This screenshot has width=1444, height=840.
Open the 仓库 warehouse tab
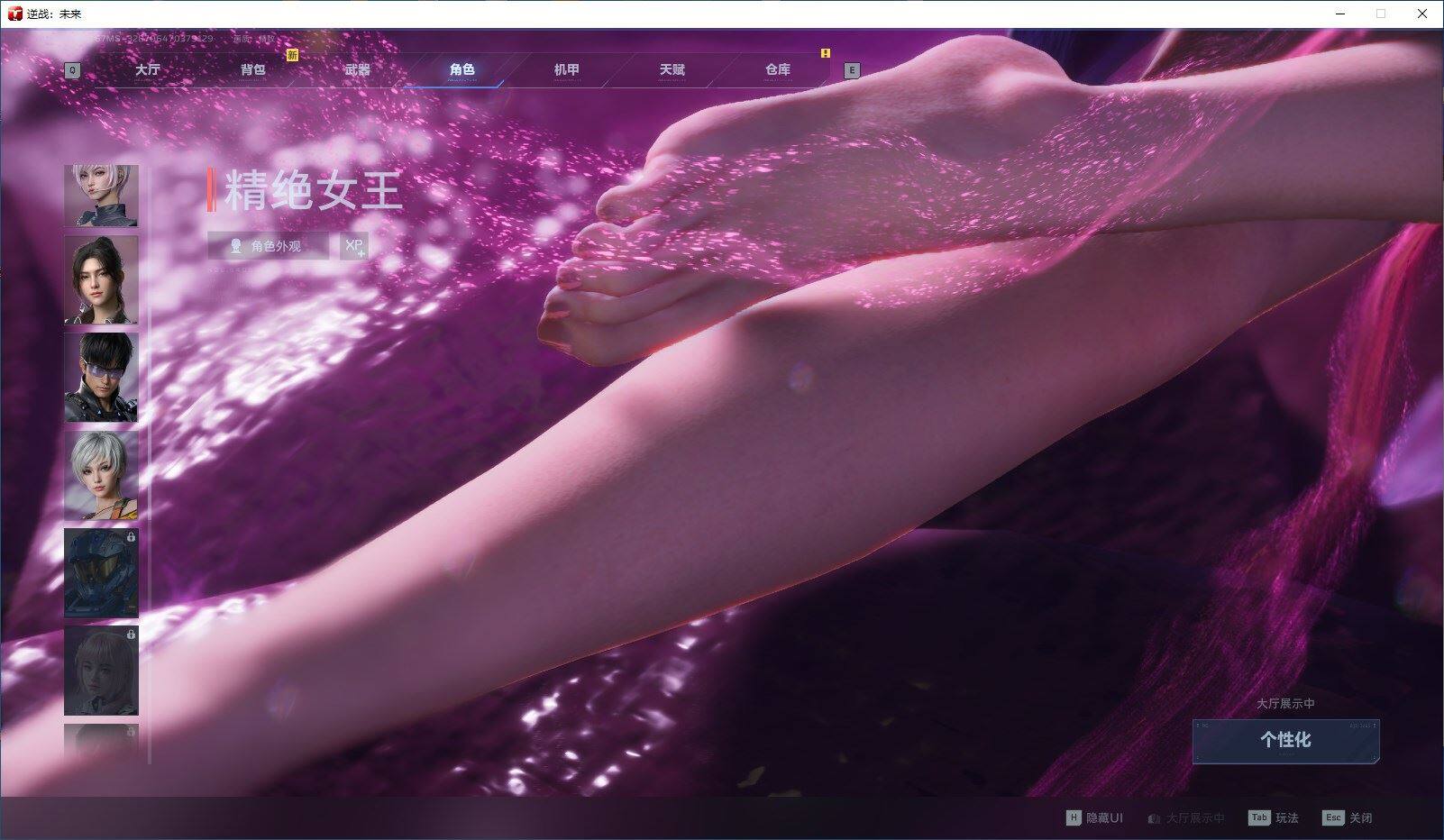pyautogui.click(x=778, y=69)
